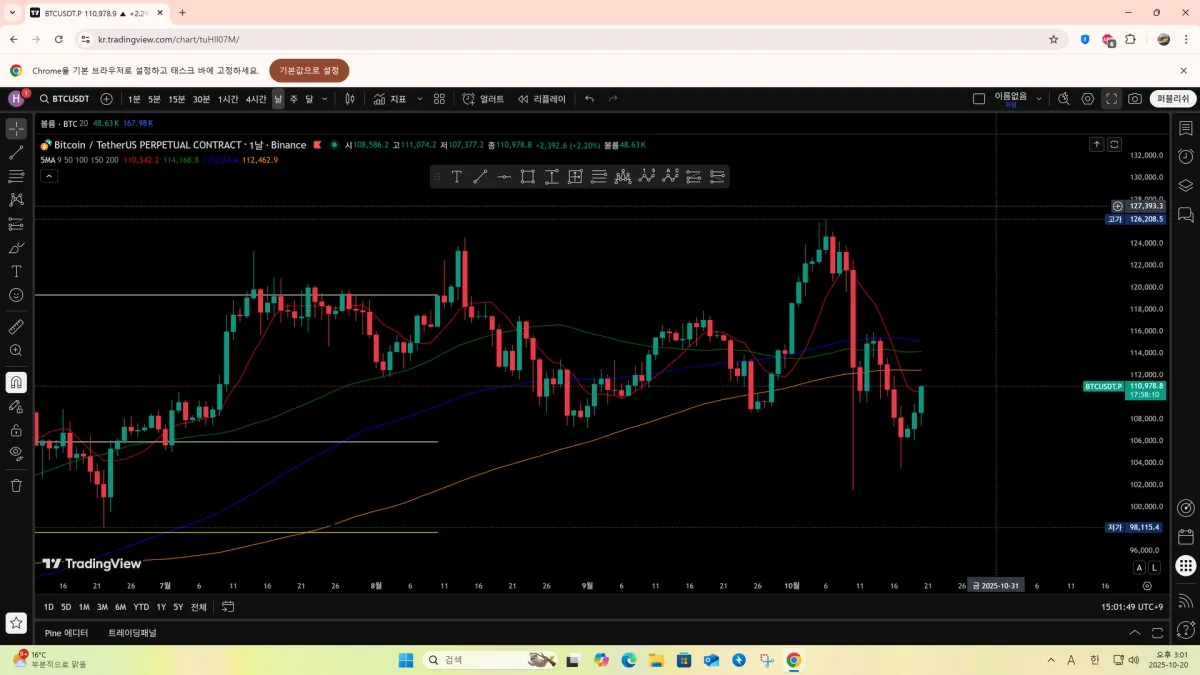Toggle magnet mode
Viewport: 1200px width, 675px height.
click(x=16, y=382)
